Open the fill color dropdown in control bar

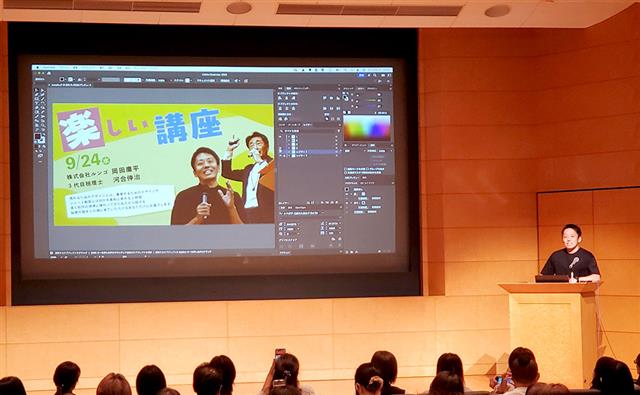[62, 80]
